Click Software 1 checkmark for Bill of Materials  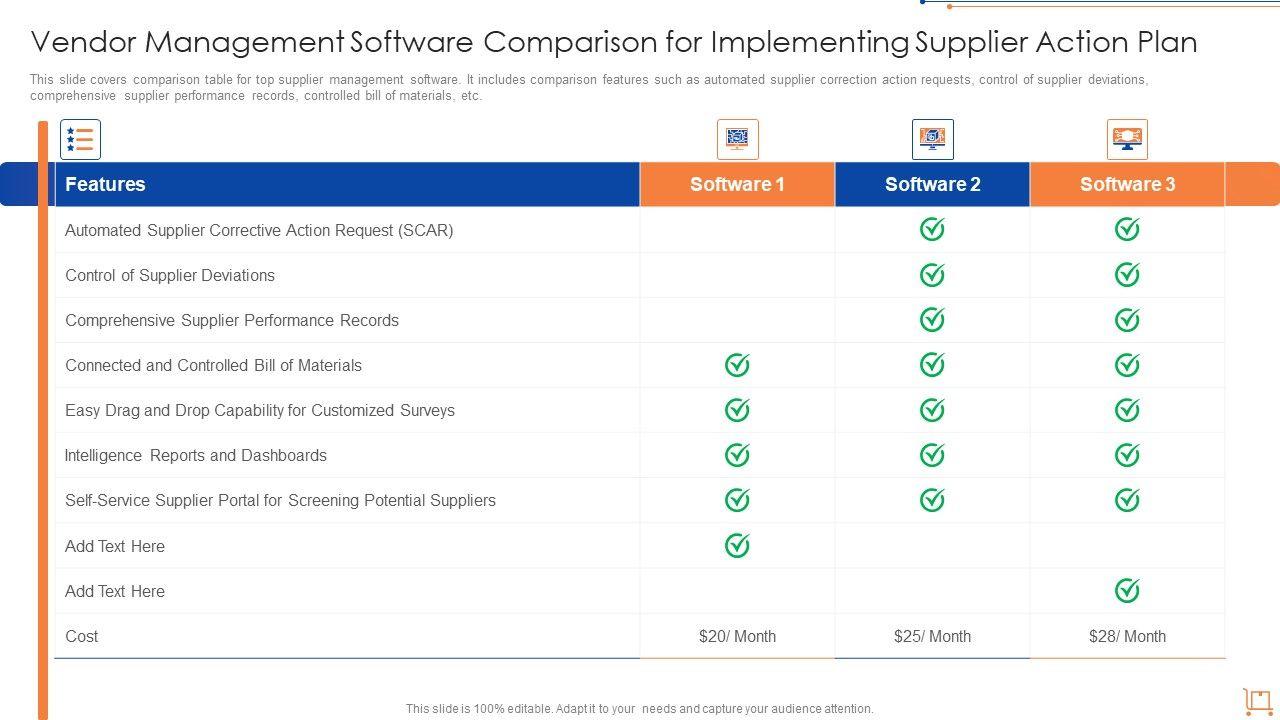point(737,365)
